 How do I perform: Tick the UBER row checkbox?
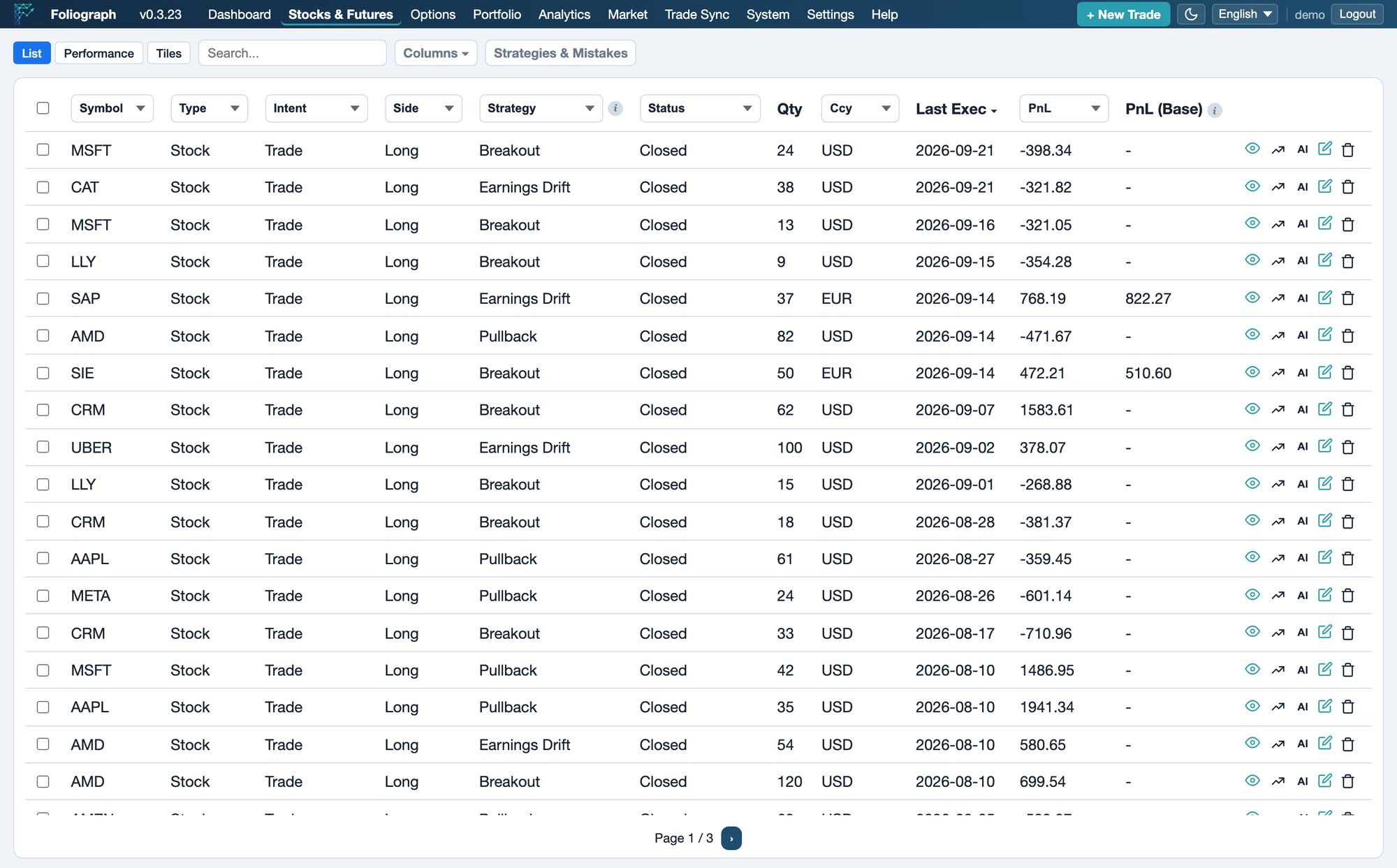[43, 447]
